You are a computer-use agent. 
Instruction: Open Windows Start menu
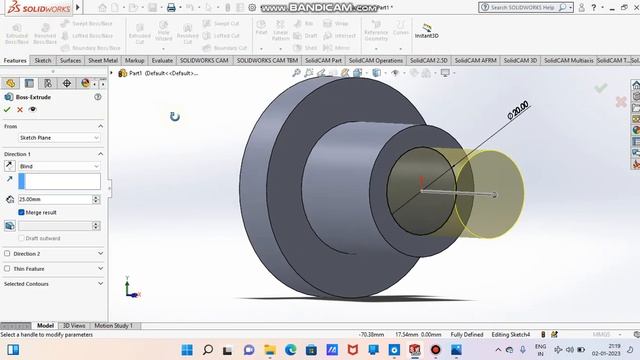(x=187, y=350)
